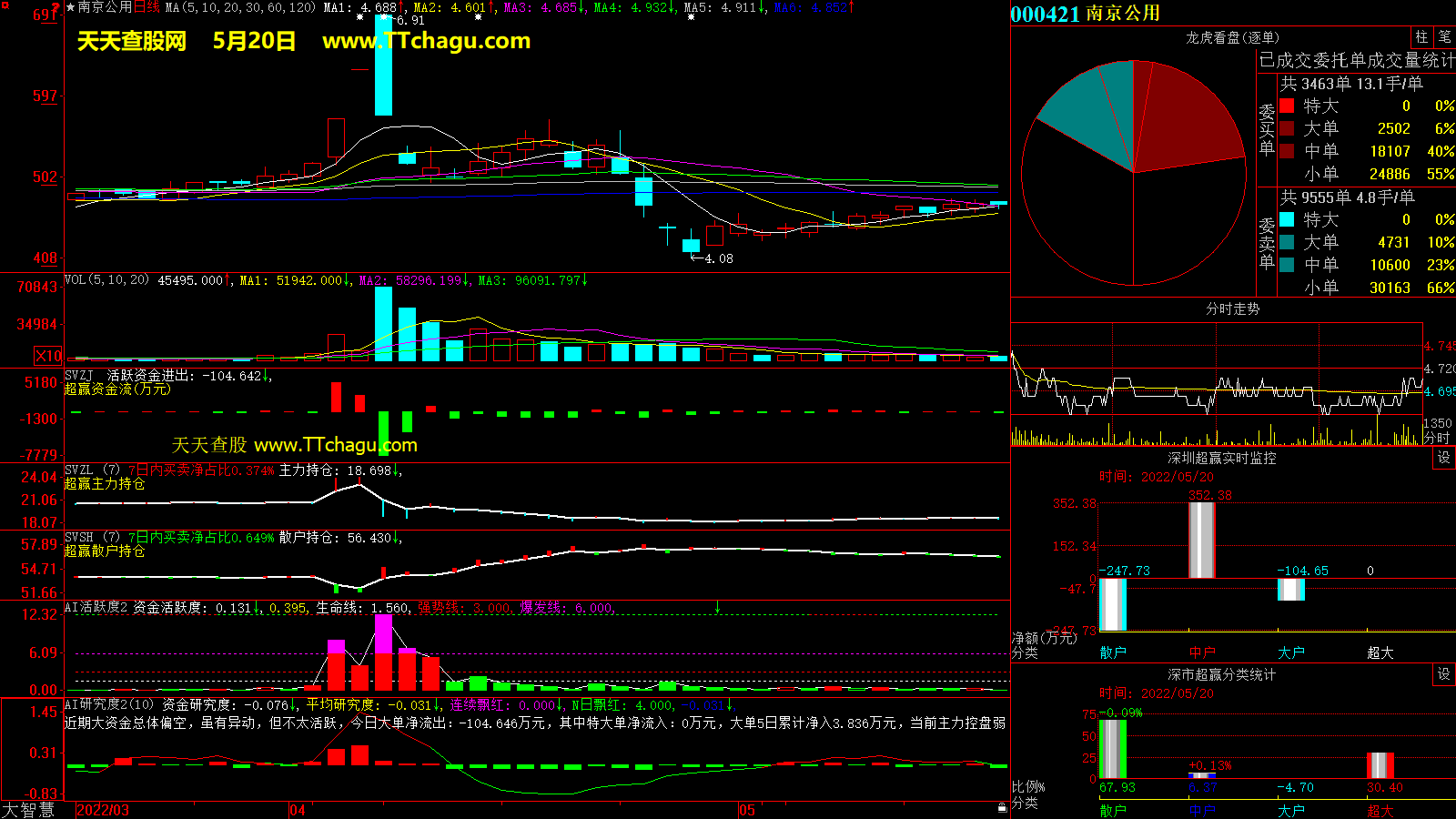The height and width of the screenshot is (819, 1456).
Task: Click the 笔 tick view button
Action: click(1444, 37)
